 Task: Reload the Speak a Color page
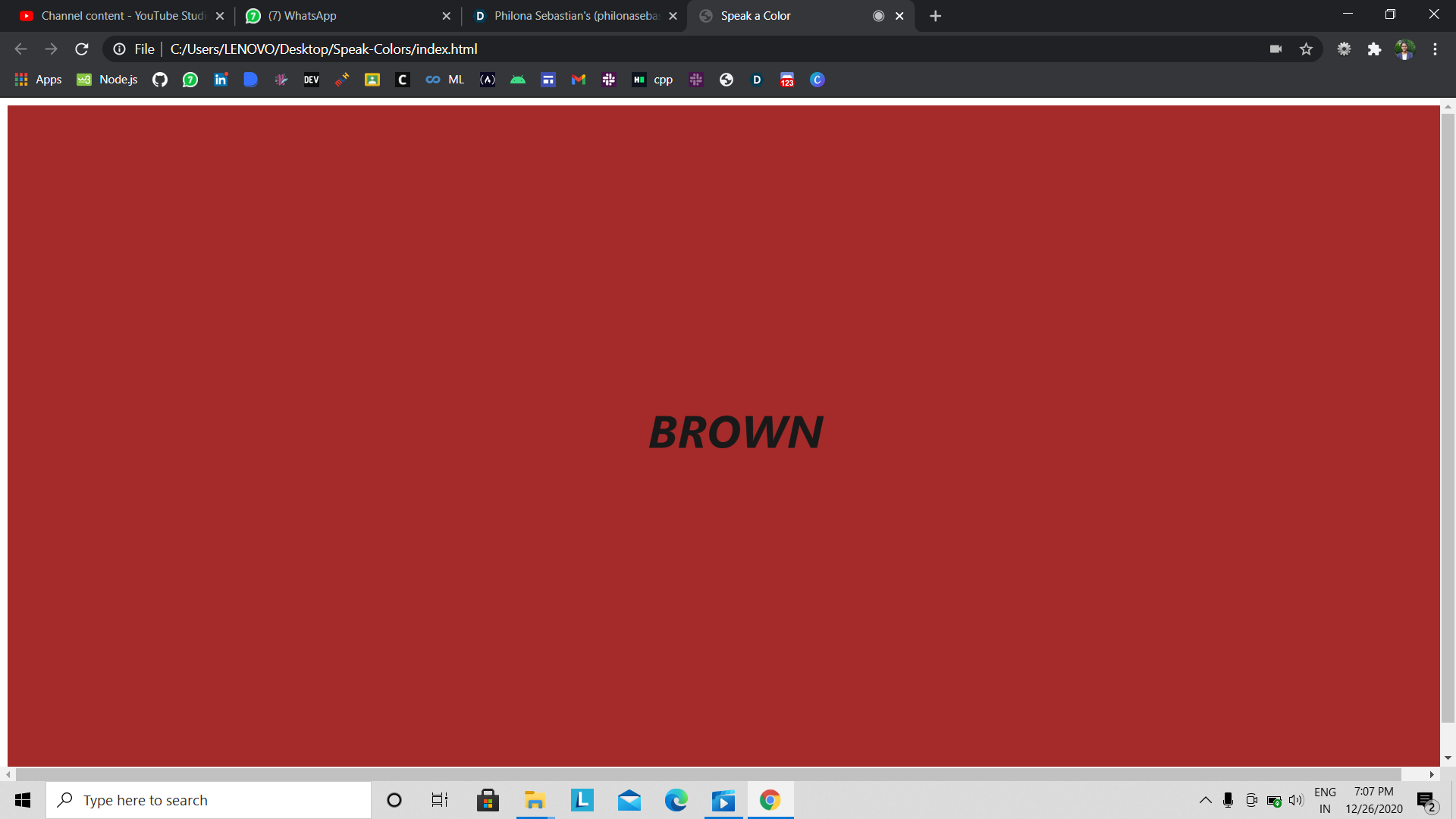pyautogui.click(x=82, y=49)
